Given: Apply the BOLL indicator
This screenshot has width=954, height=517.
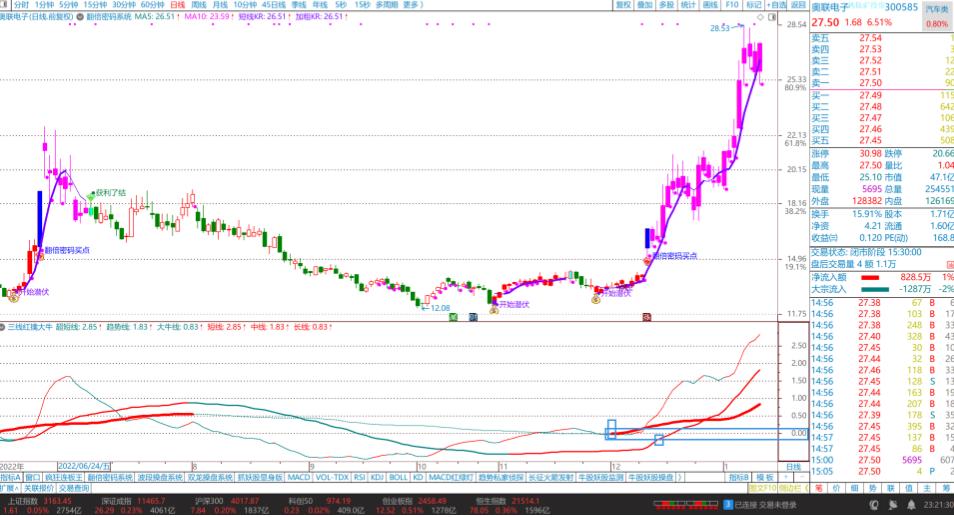Looking at the screenshot, I should (x=398, y=477).
